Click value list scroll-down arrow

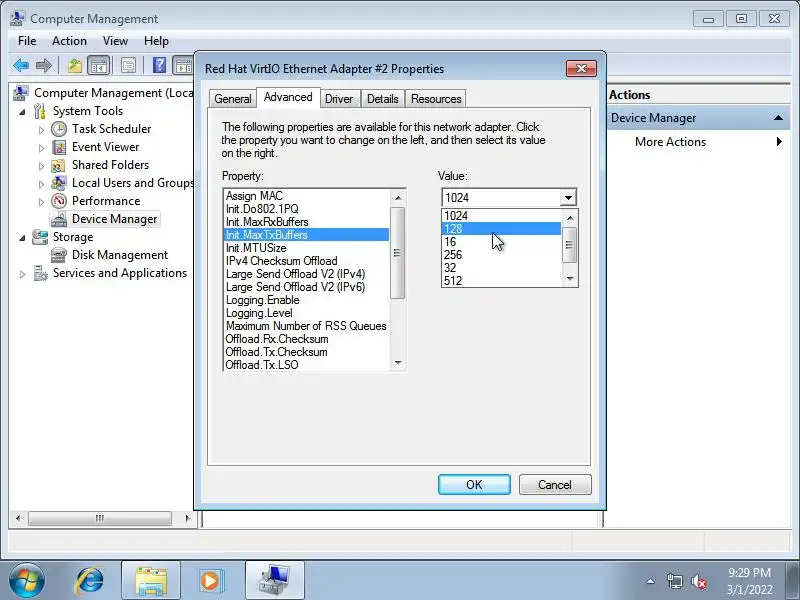(570, 279)
